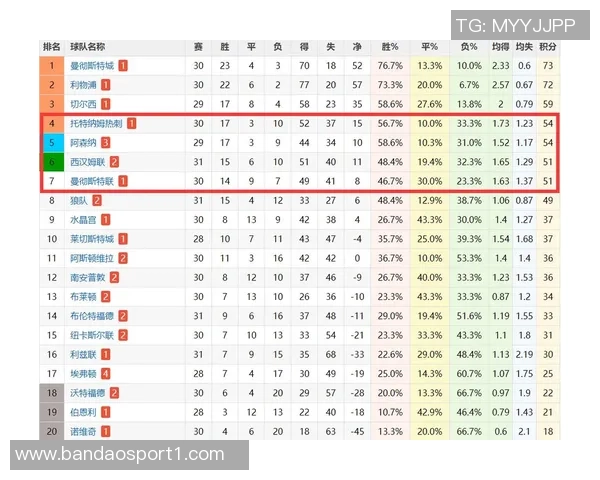Click the www.bandaosport1.com watermark
Image resolution: width=600 pixels, height=480 pixels.
[x=121, y=455]
